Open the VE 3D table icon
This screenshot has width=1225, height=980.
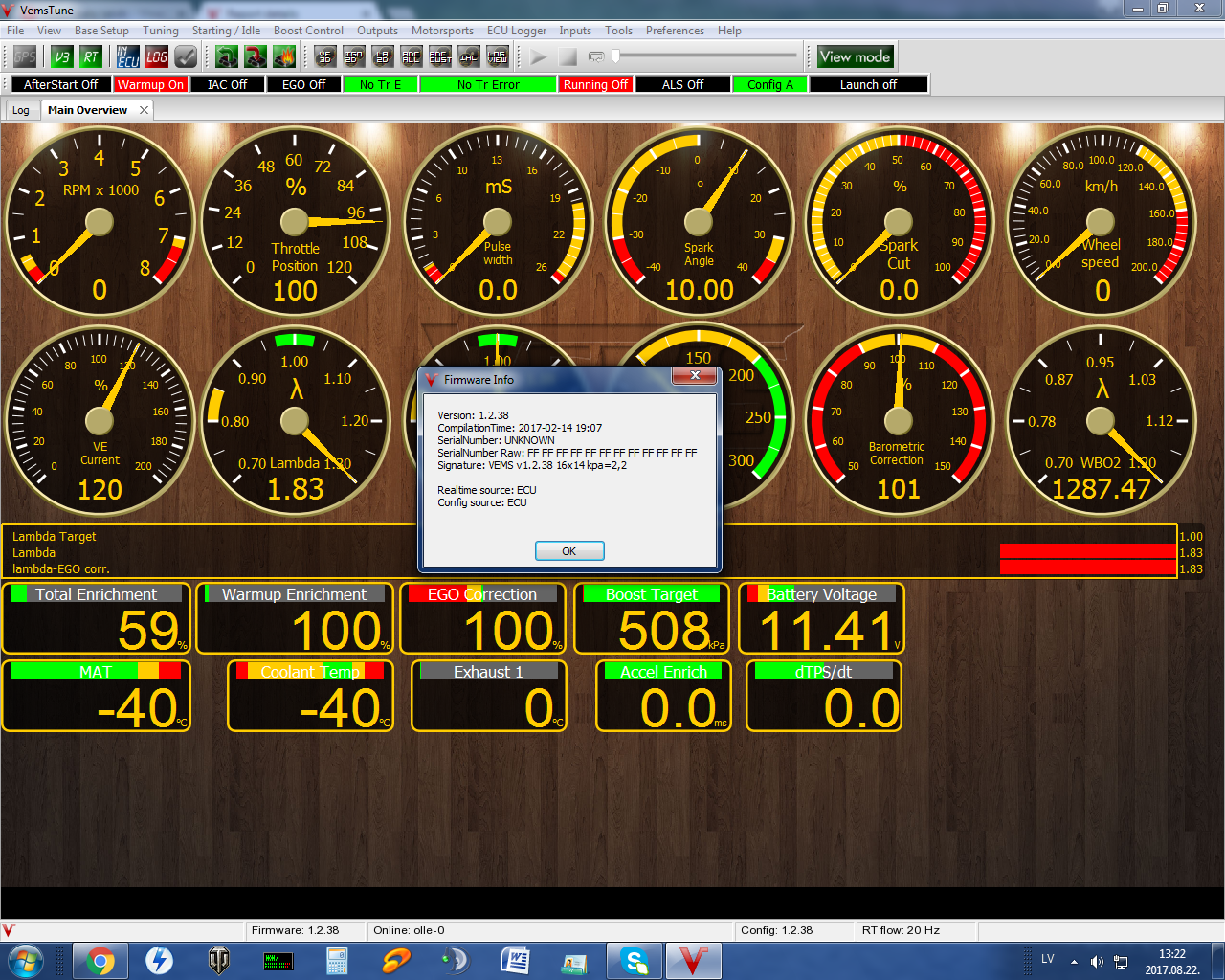coord(325,57)
